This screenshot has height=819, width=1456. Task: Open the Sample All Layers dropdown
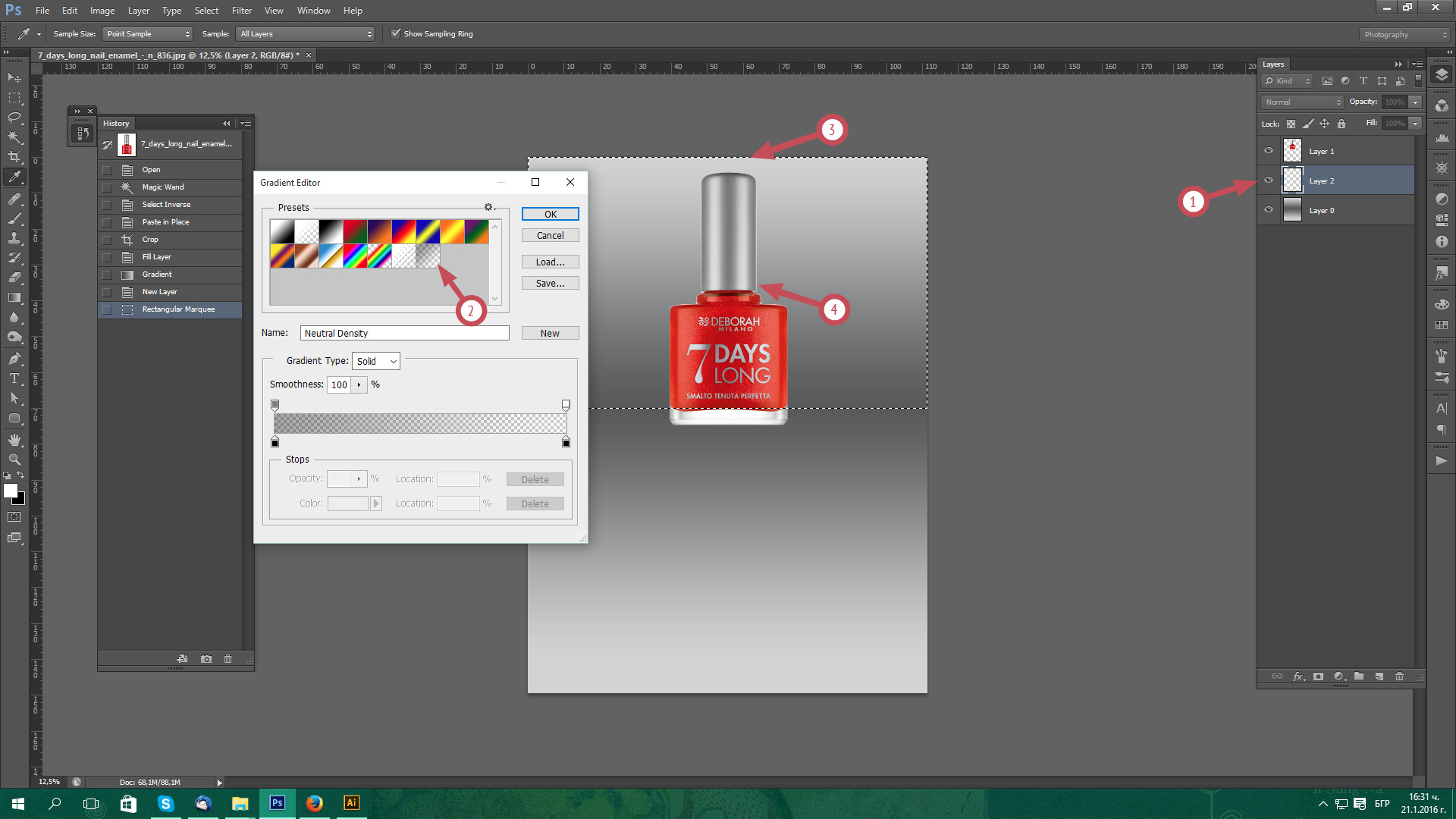pyautogui.click(x=306, y=34)
